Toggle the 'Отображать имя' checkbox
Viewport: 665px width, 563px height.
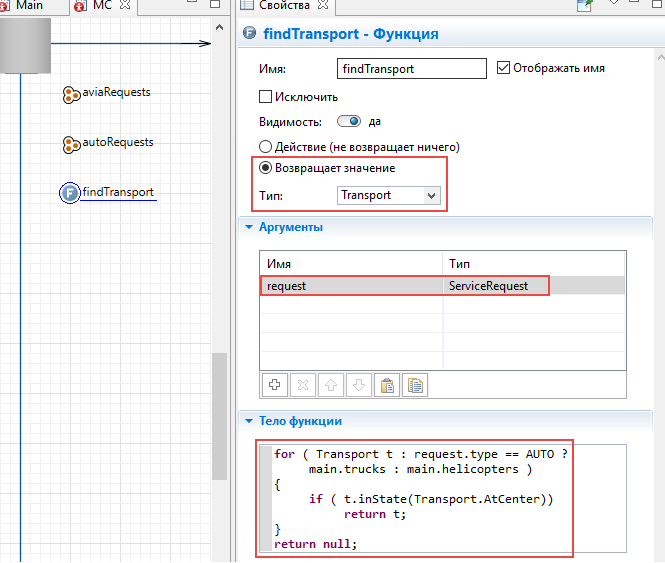504,69
